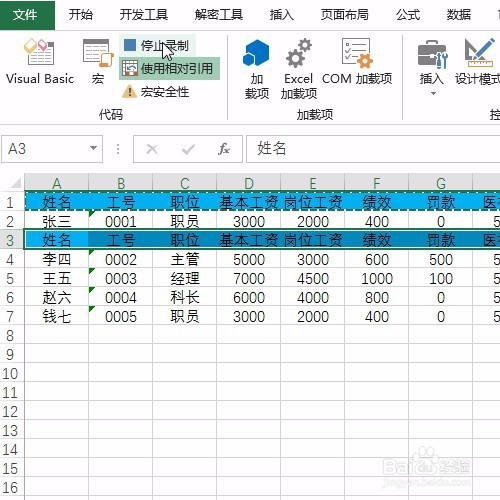Select column B header
This screenshot has width=500, height=500.
coord(121,183)
